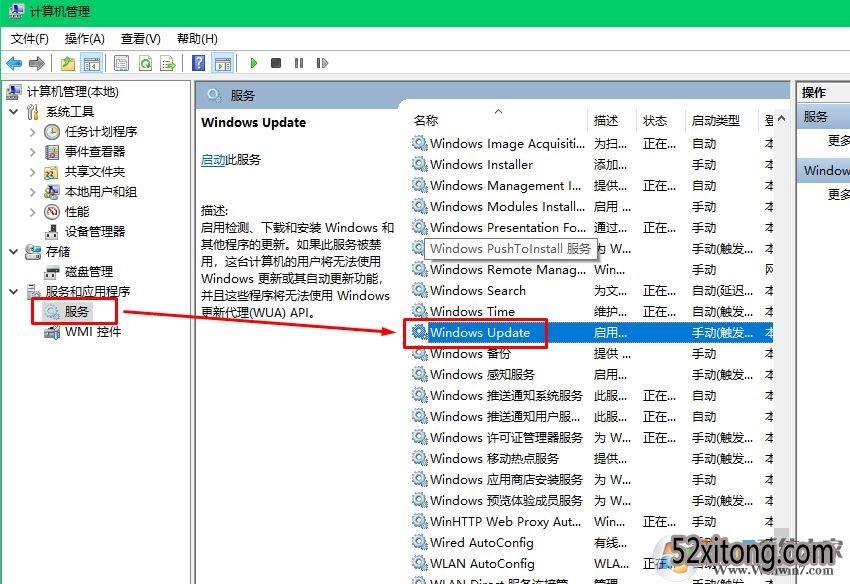Viewport: 850px width, 584px height.
Task: Select Windows Management Instrumentation service row
Action: [591, 186]
